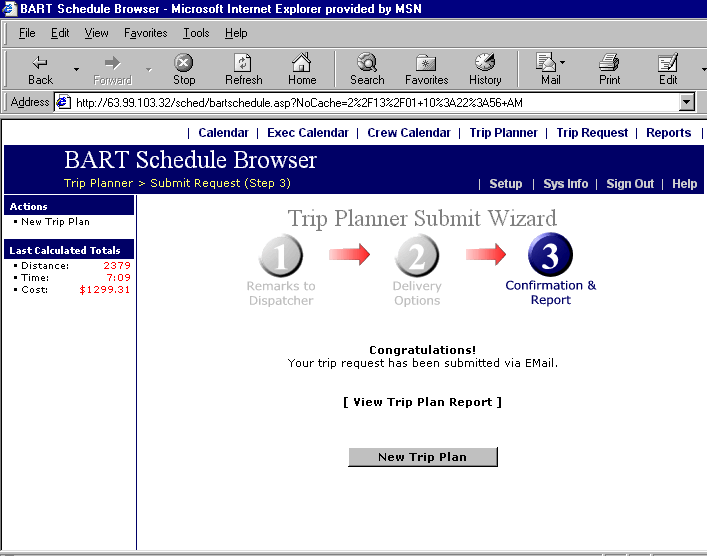Open the Calendar link
Viewport: 707px width, 556px height.
pos(223,133)
